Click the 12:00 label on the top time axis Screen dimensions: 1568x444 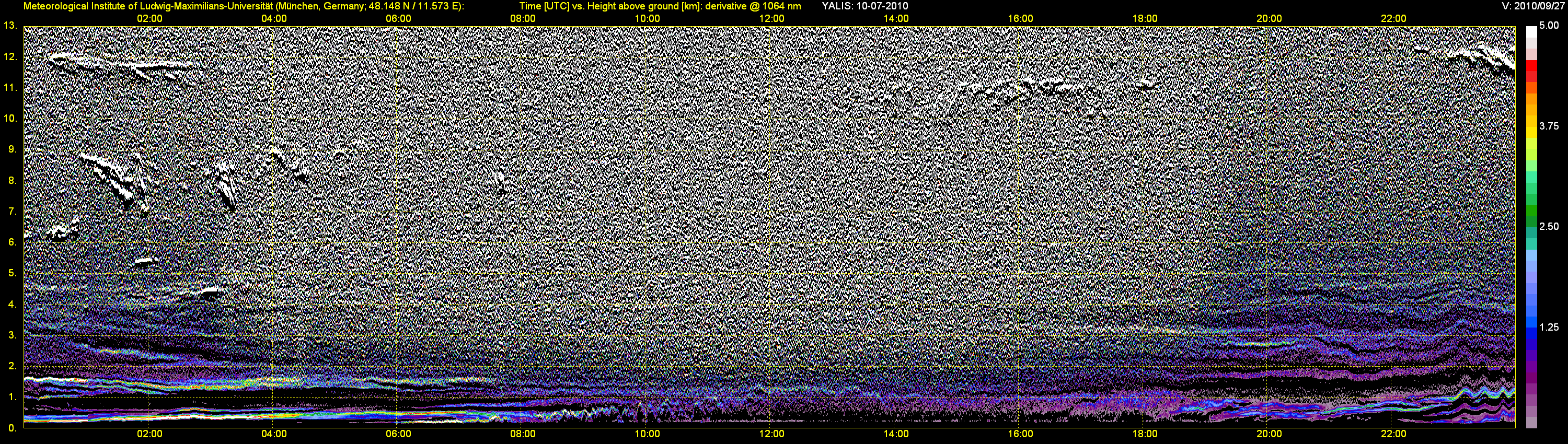(x=771, y=19)
